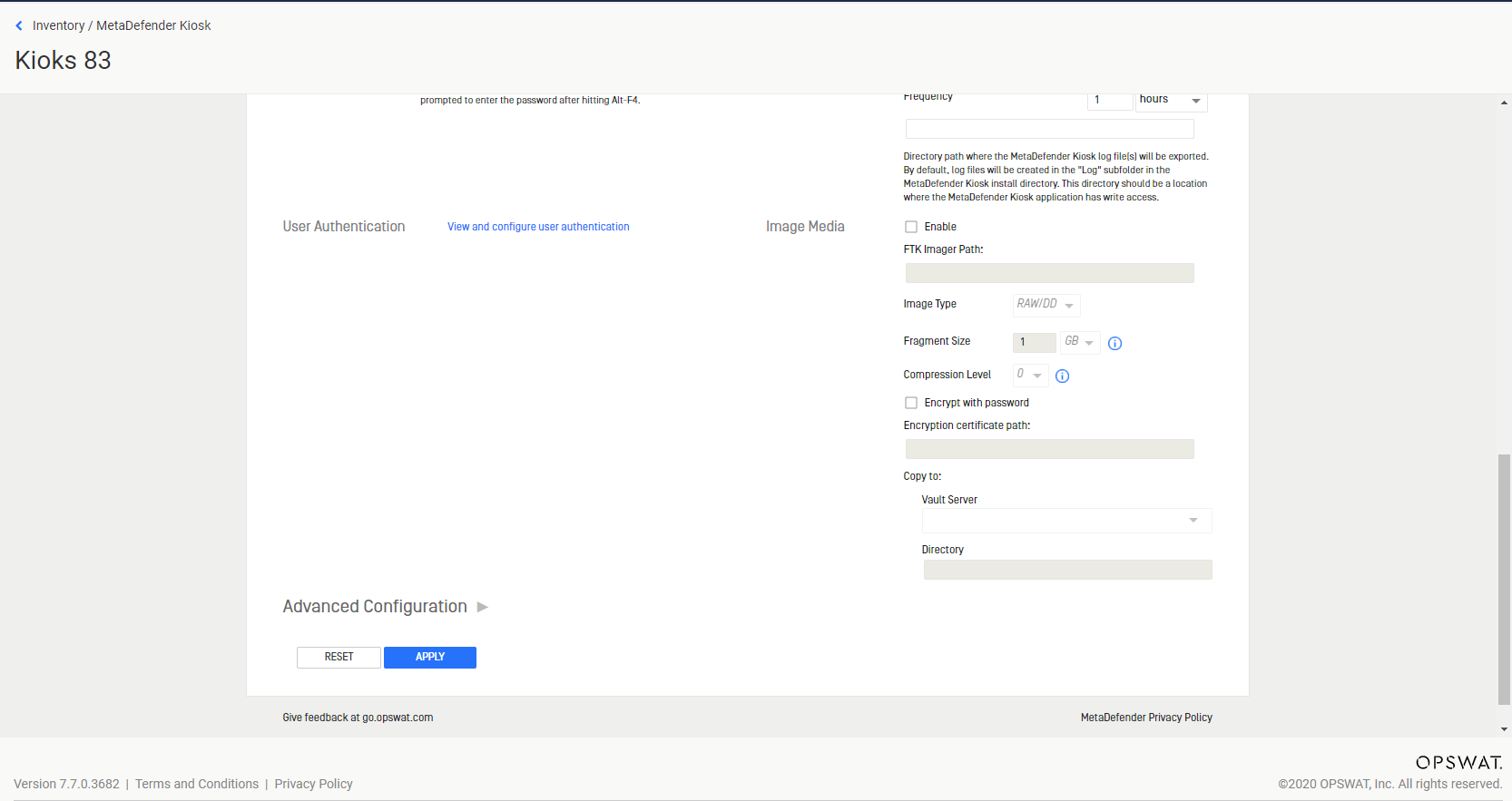
Task: Open MetaDefender Privacy Policy link
Action: (x=1146, y=718)
